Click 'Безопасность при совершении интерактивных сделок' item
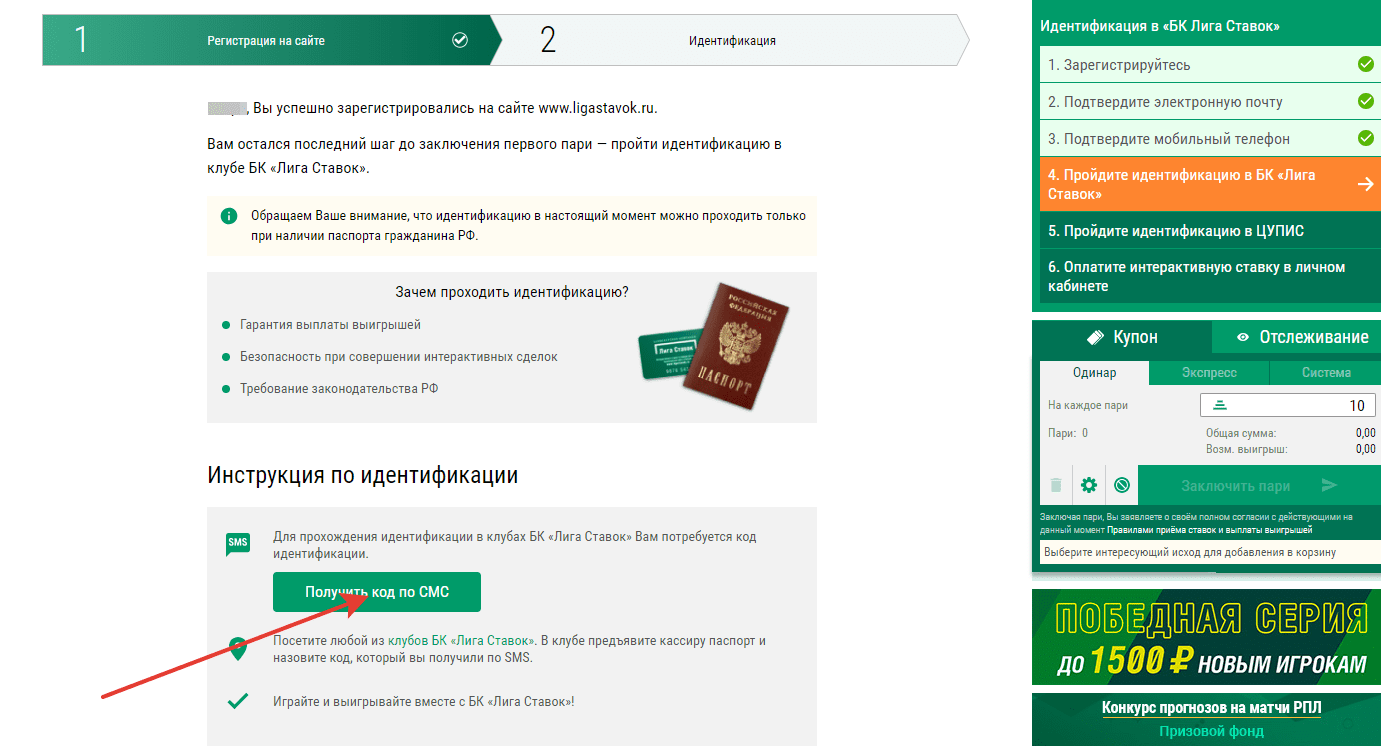 point(399,356)
